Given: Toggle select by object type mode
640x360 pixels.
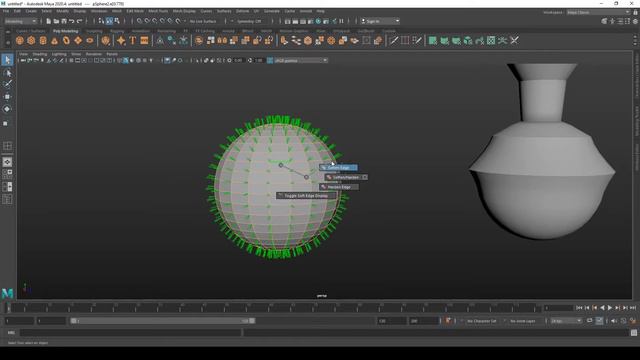Looking at the screenshot, I should [x=109, y=21].
